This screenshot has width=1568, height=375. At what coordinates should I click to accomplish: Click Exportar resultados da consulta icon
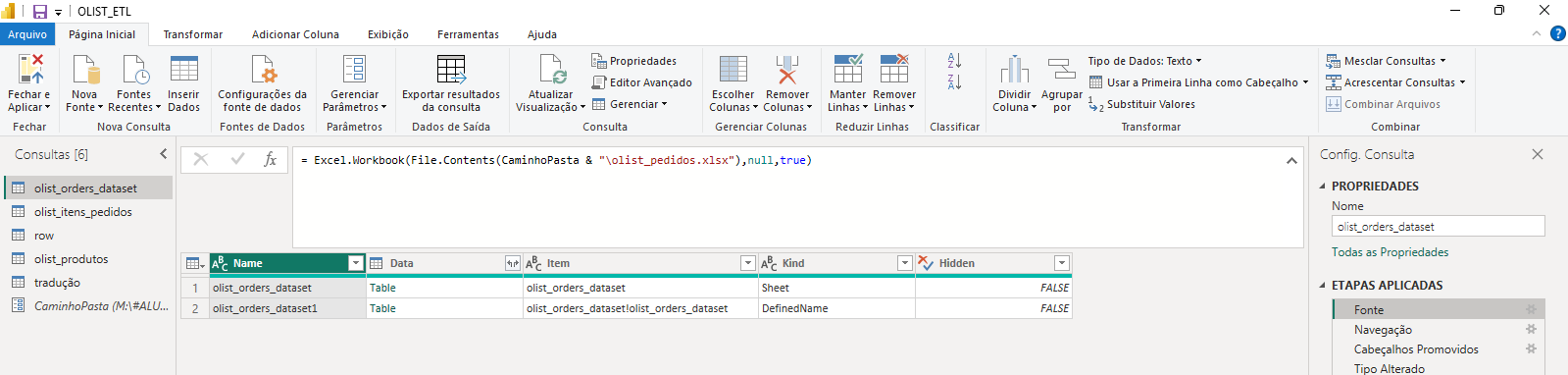pyautogui.click(x=451, y=69)
